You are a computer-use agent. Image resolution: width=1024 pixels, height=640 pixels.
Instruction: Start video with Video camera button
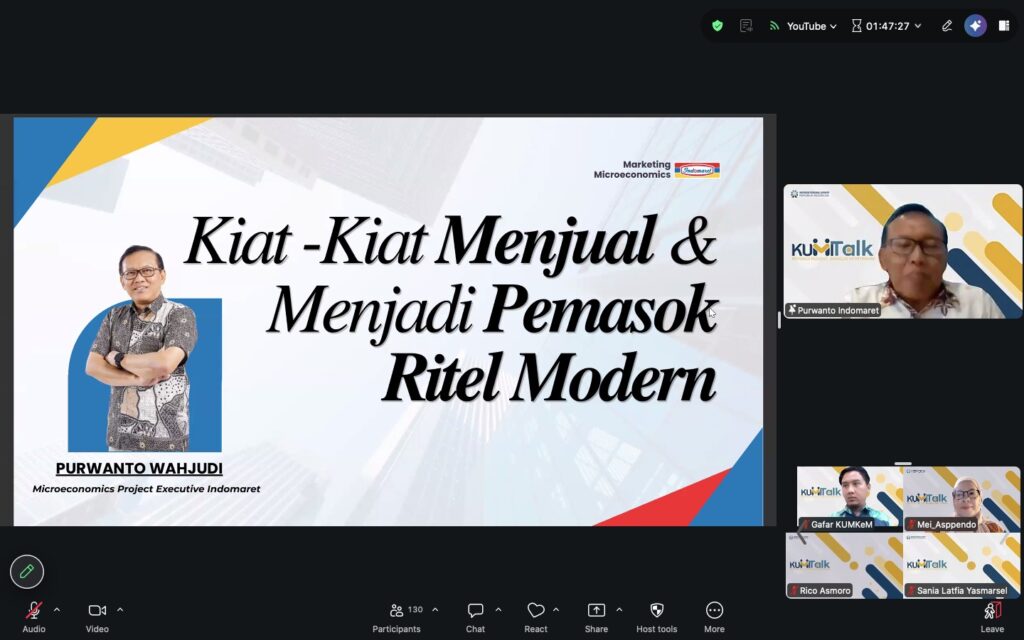97,617
